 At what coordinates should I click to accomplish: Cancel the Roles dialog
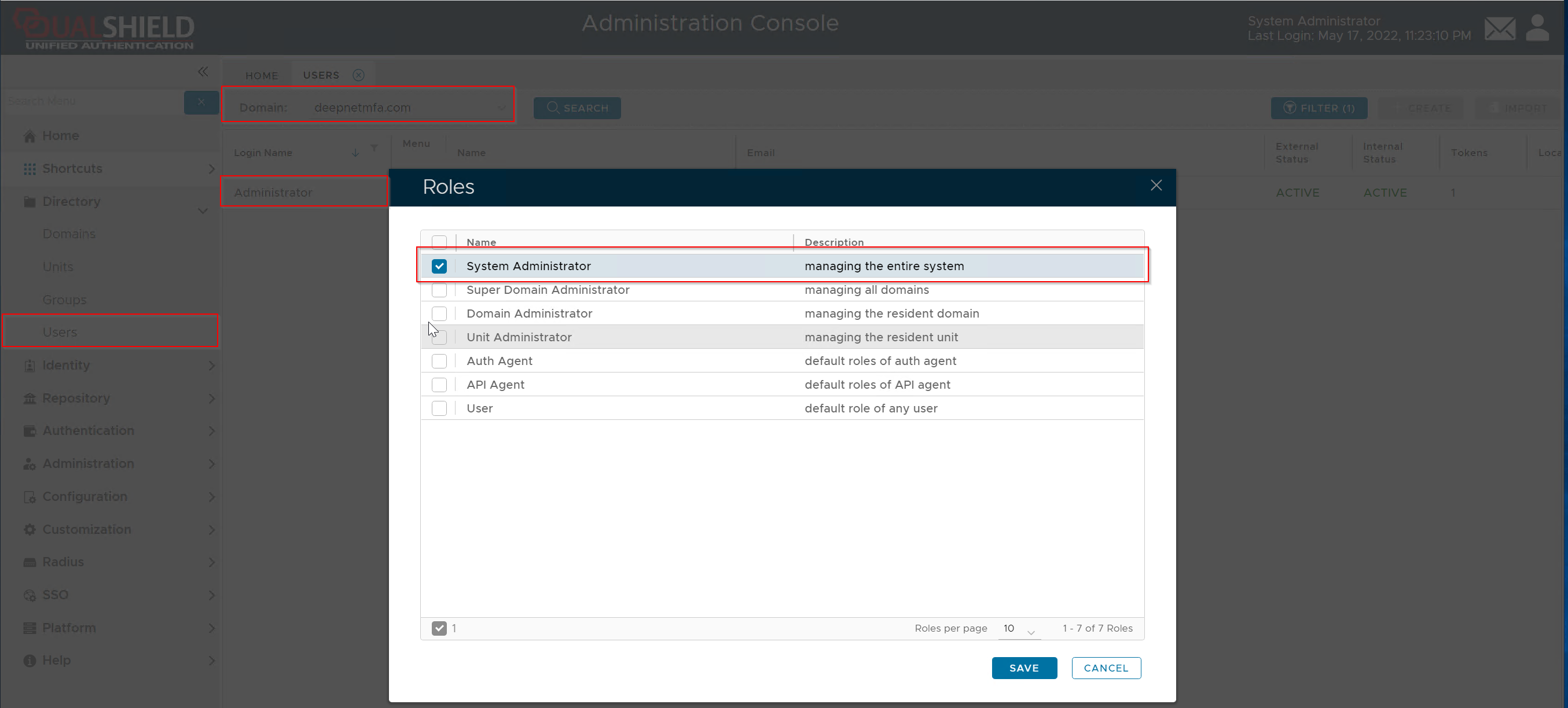[1106, 668]
